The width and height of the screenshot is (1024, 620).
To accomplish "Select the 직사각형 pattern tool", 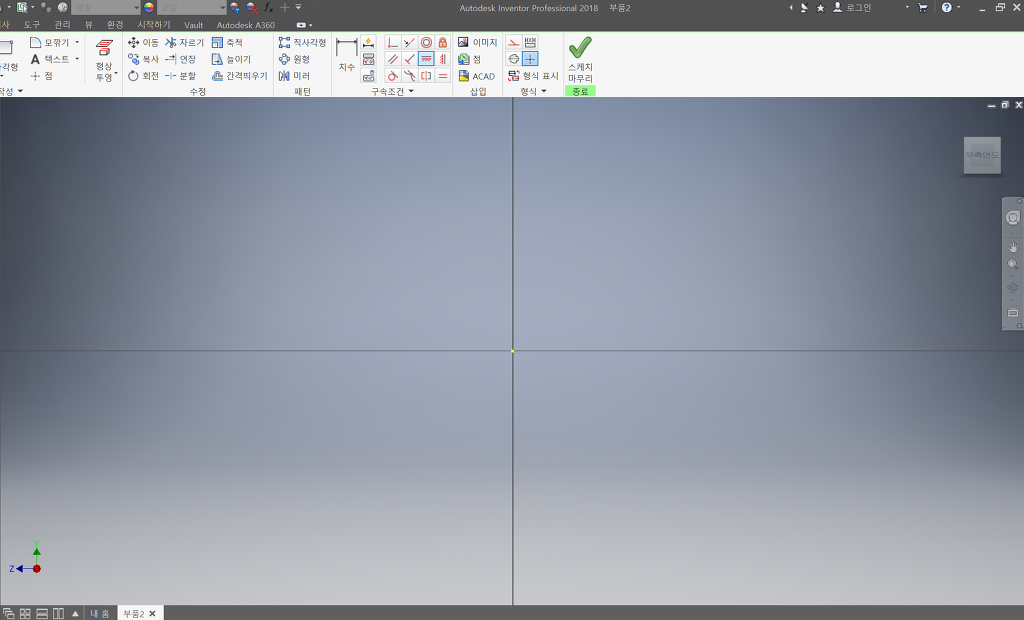I will click(x=302, y=42).
